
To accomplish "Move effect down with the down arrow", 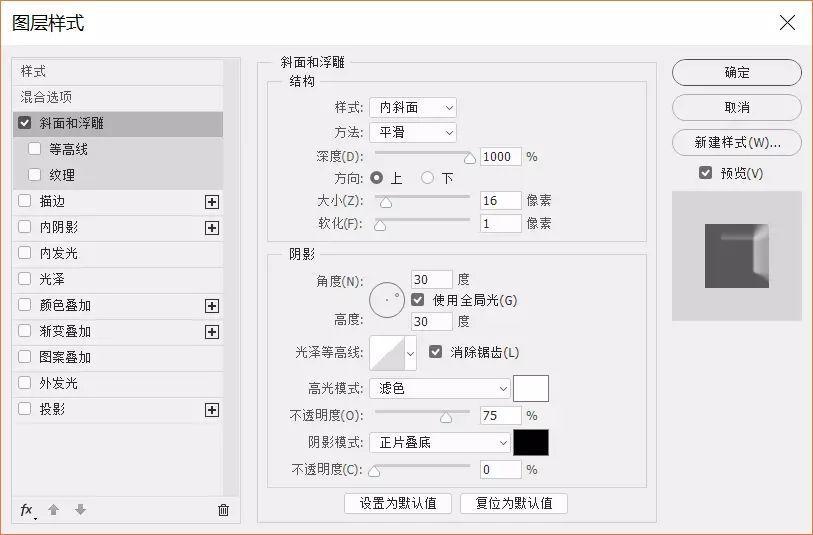I will tap(80, 510).
